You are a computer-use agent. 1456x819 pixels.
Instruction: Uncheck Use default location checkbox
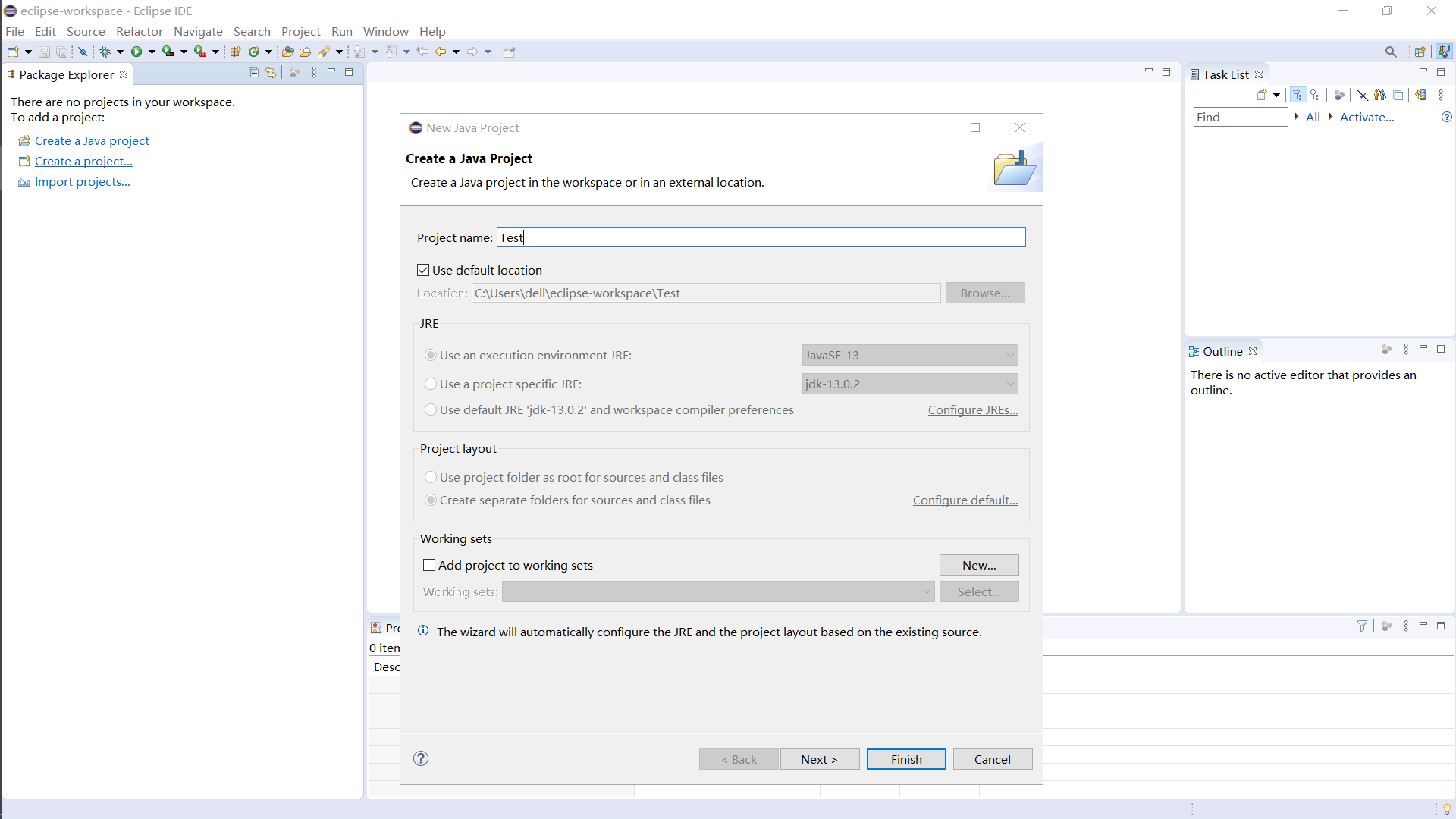click(423, 270)
